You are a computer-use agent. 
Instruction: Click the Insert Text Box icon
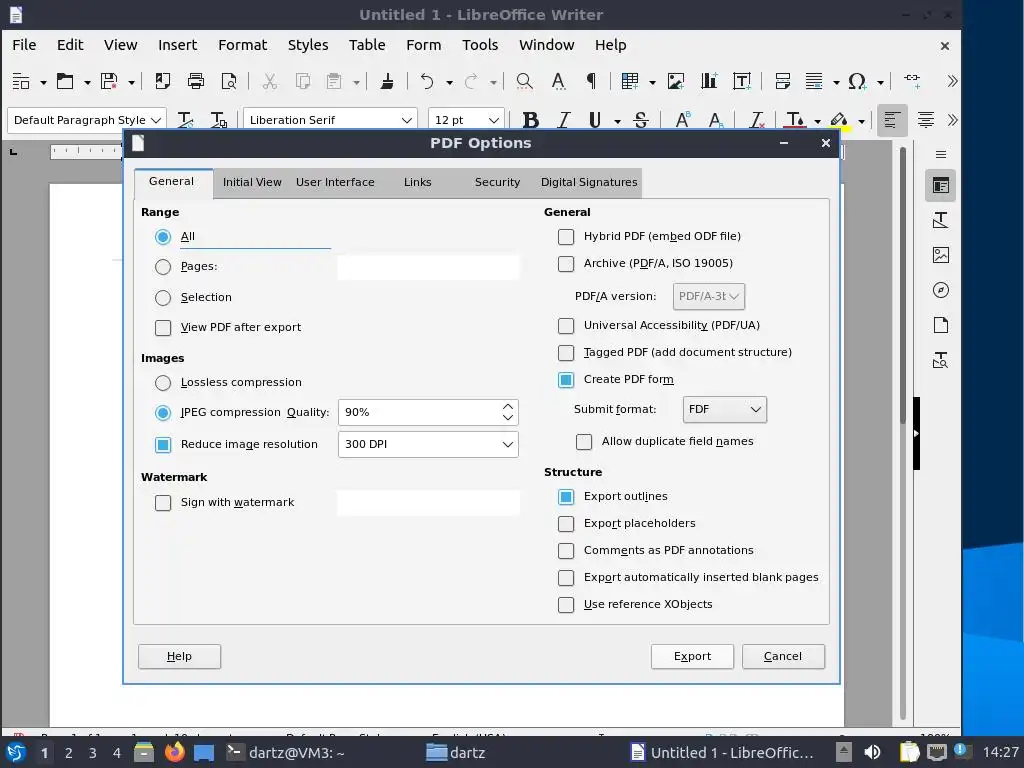tap(742, 81)
